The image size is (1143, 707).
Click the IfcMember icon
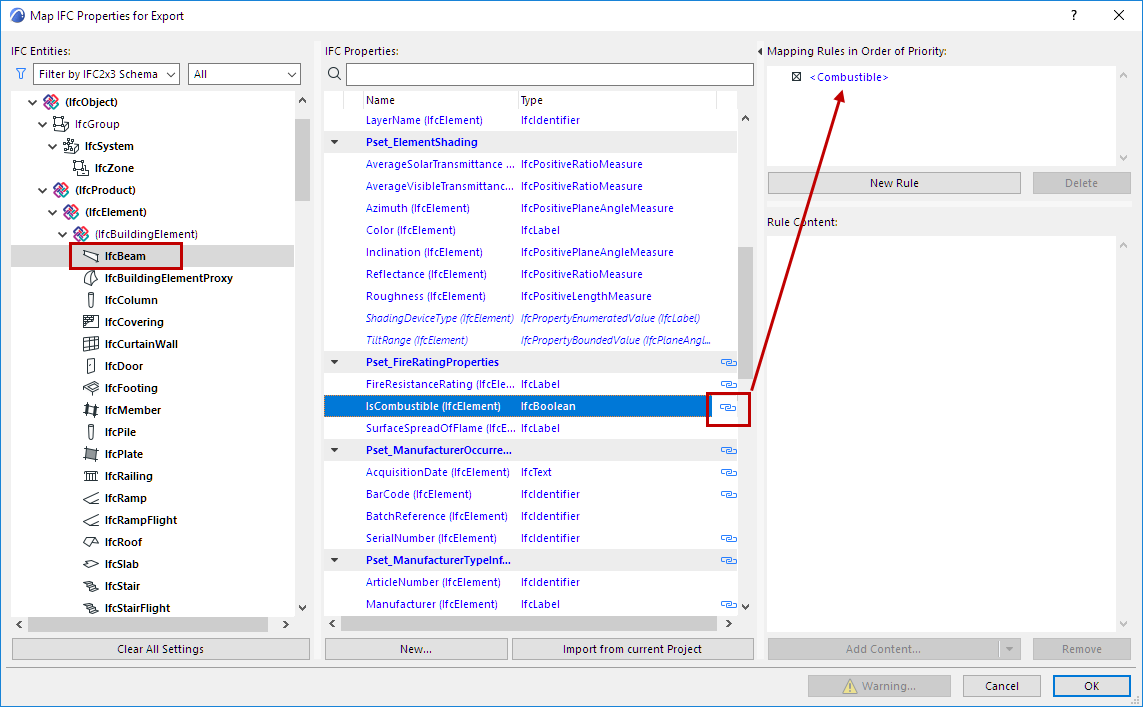pyautogui.click(x=90, y=410)
